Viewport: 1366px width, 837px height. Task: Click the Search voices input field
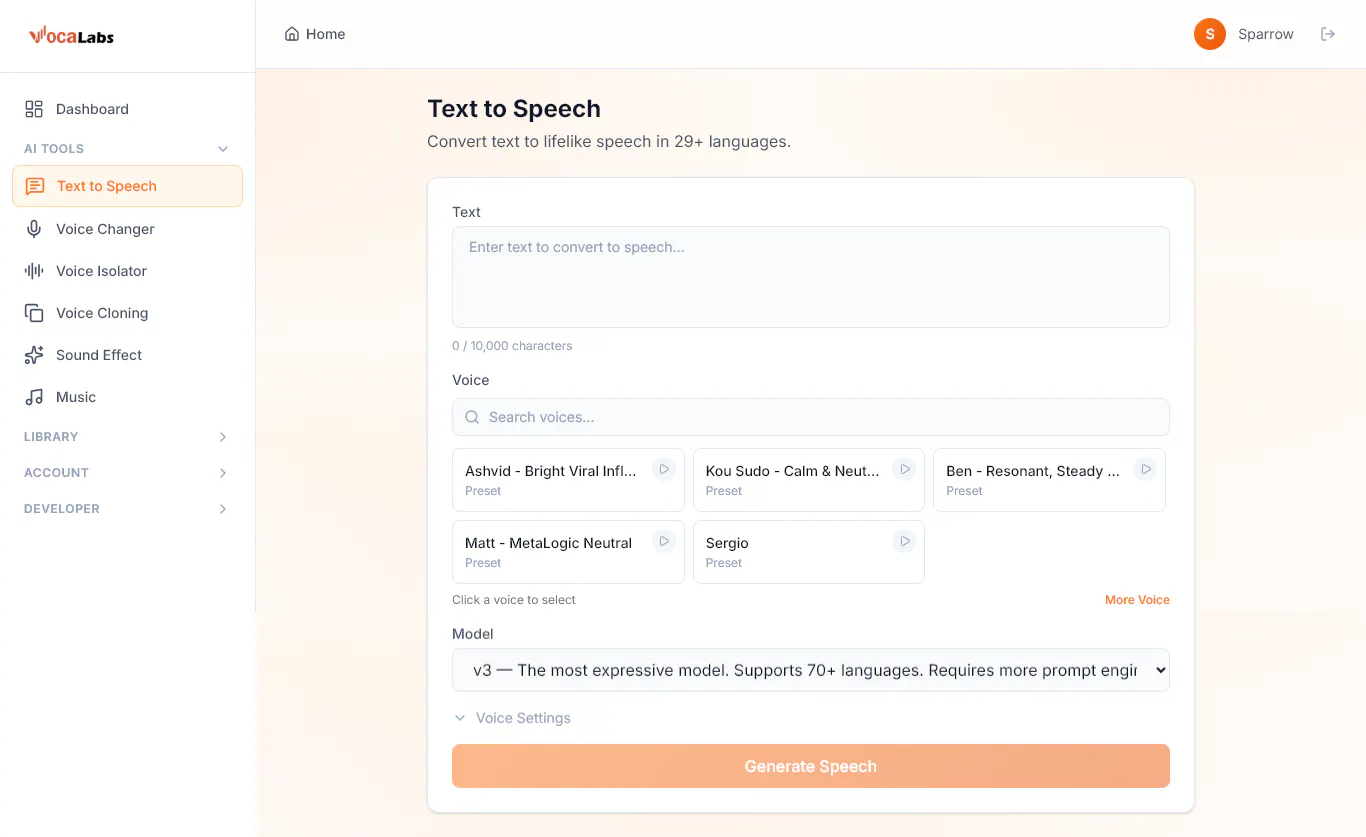[x=810, y=417]
